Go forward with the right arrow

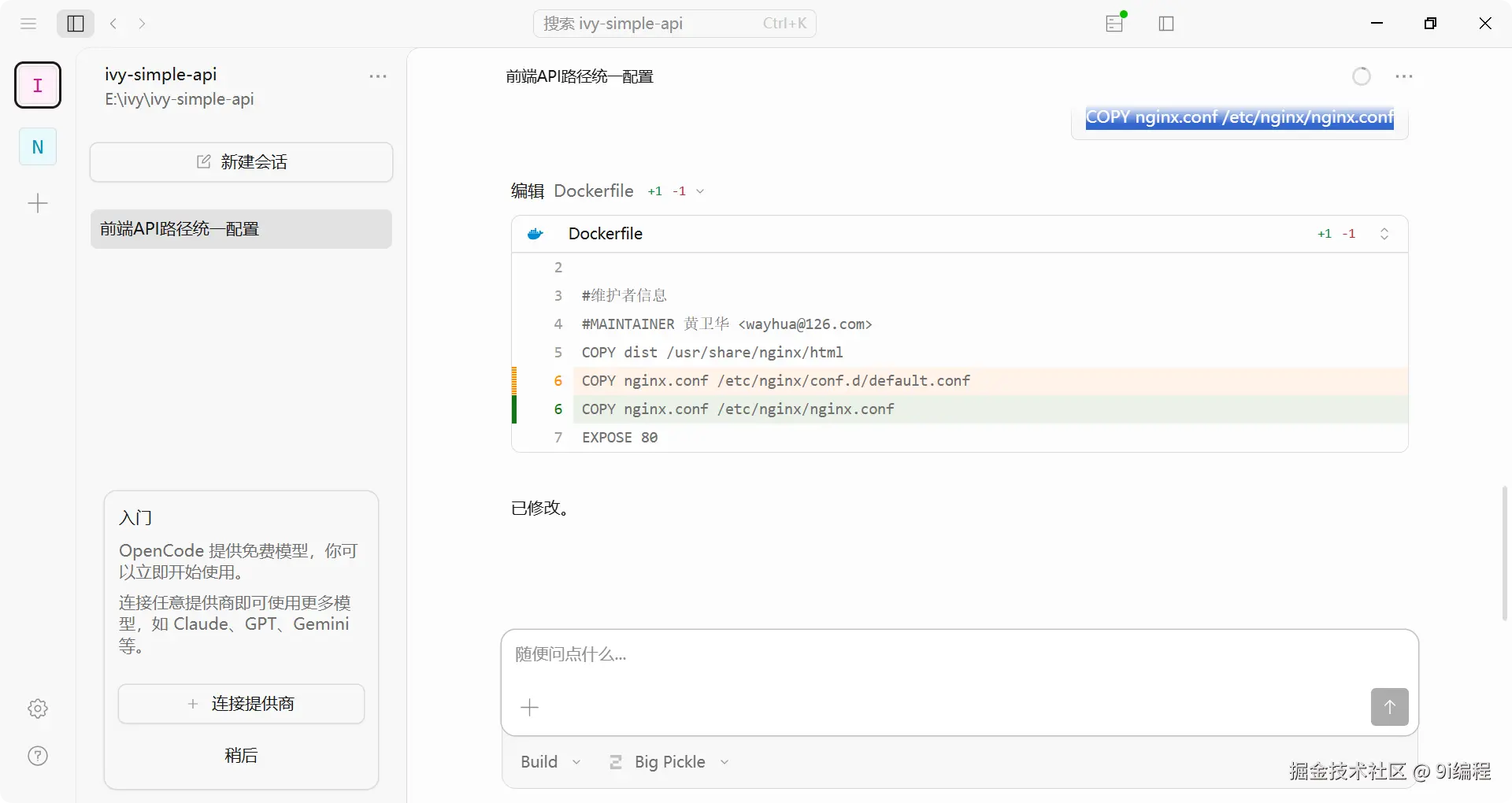(142, 24)
